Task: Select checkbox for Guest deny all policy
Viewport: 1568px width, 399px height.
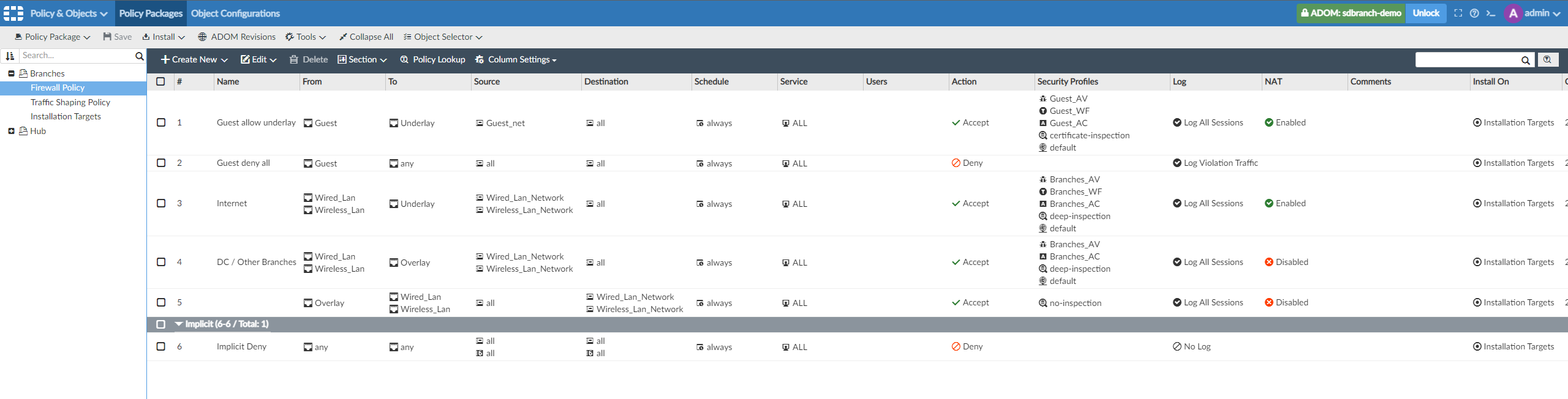Action: (x=161, y=163)
